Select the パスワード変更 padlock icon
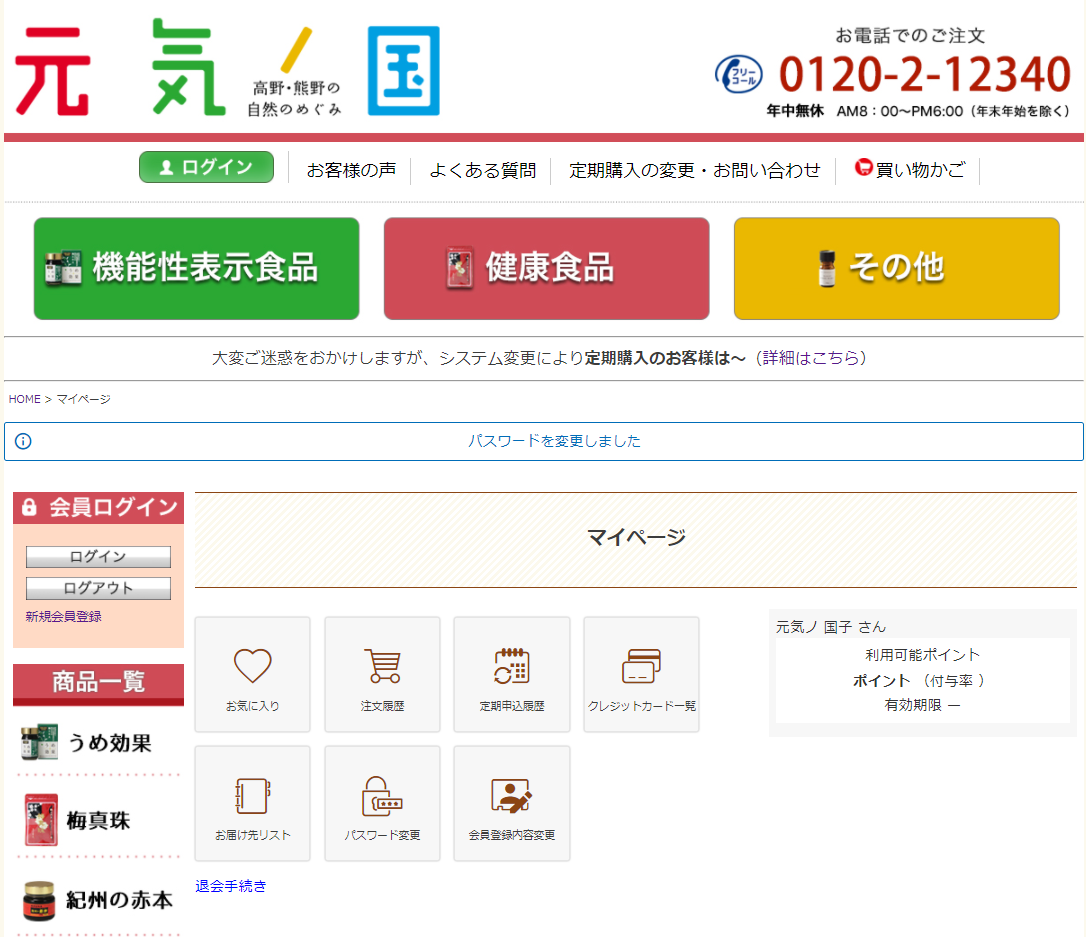The image size is (1086, 937). click(382, 803)
